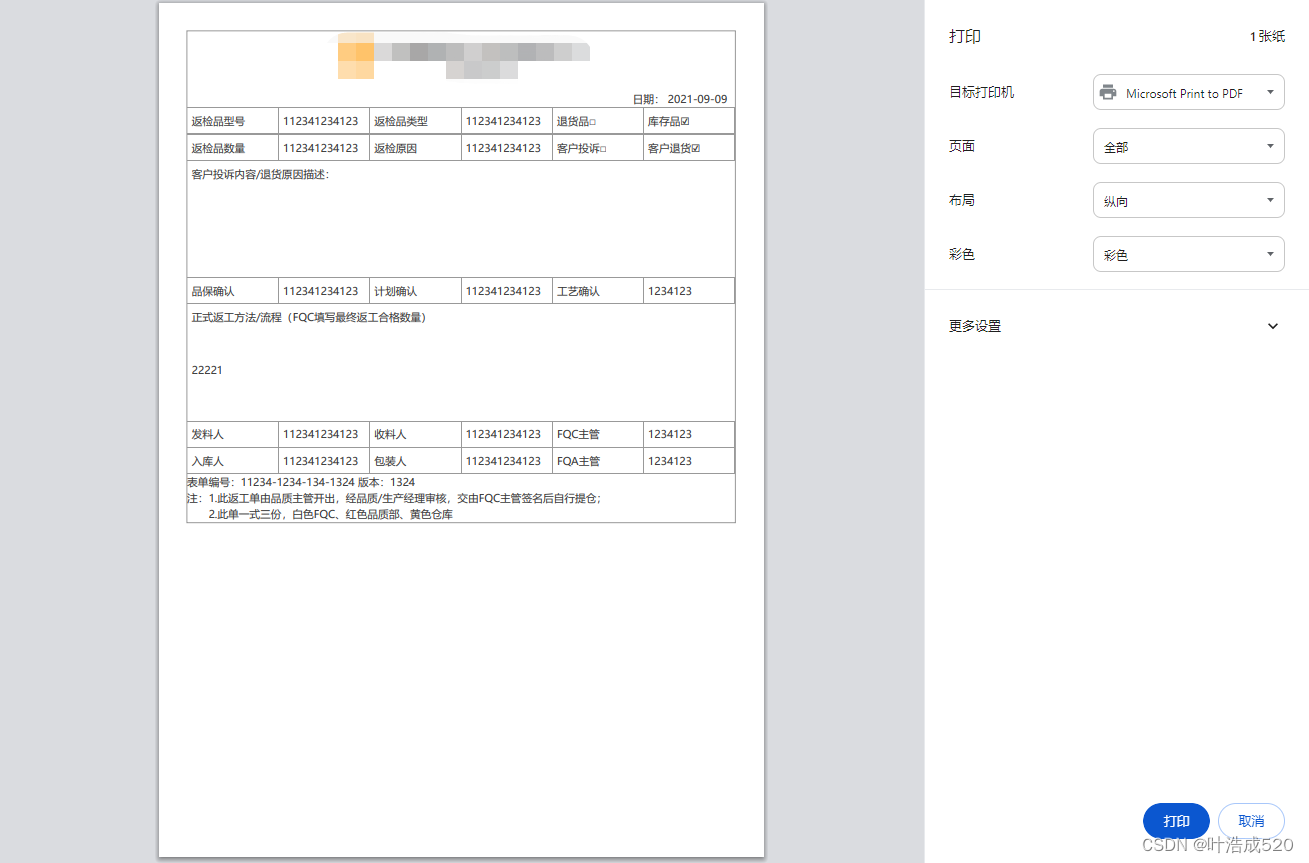Uncheck the 库存品 checkbox
This screenshot has width=1309, height=863.
point(686,120)
